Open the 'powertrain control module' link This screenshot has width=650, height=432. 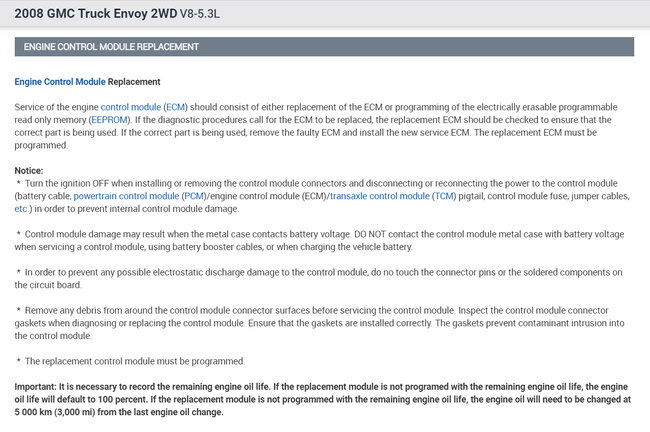coord(126,196)
